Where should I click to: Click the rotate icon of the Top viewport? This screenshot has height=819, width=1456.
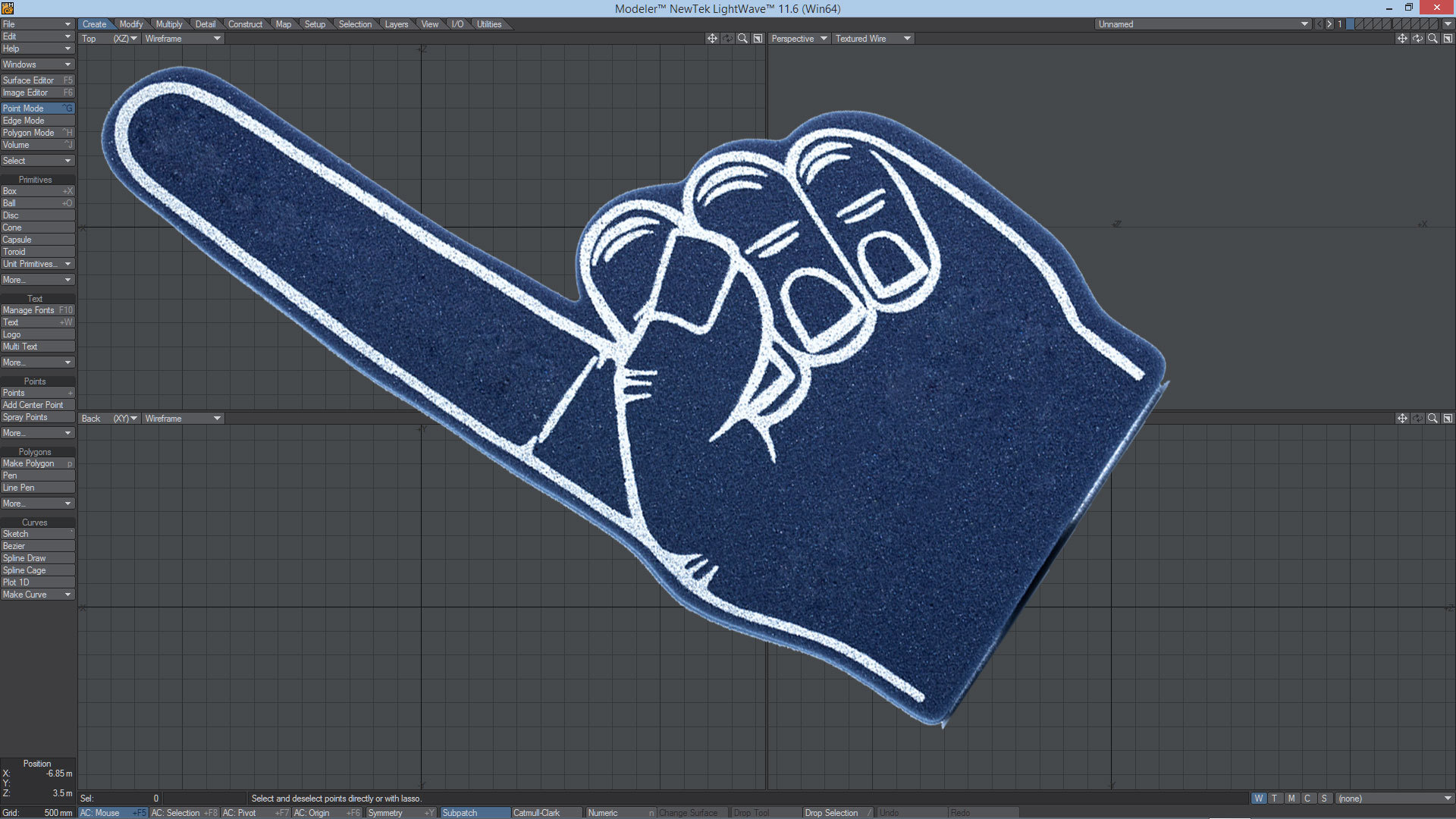[727, 39]
